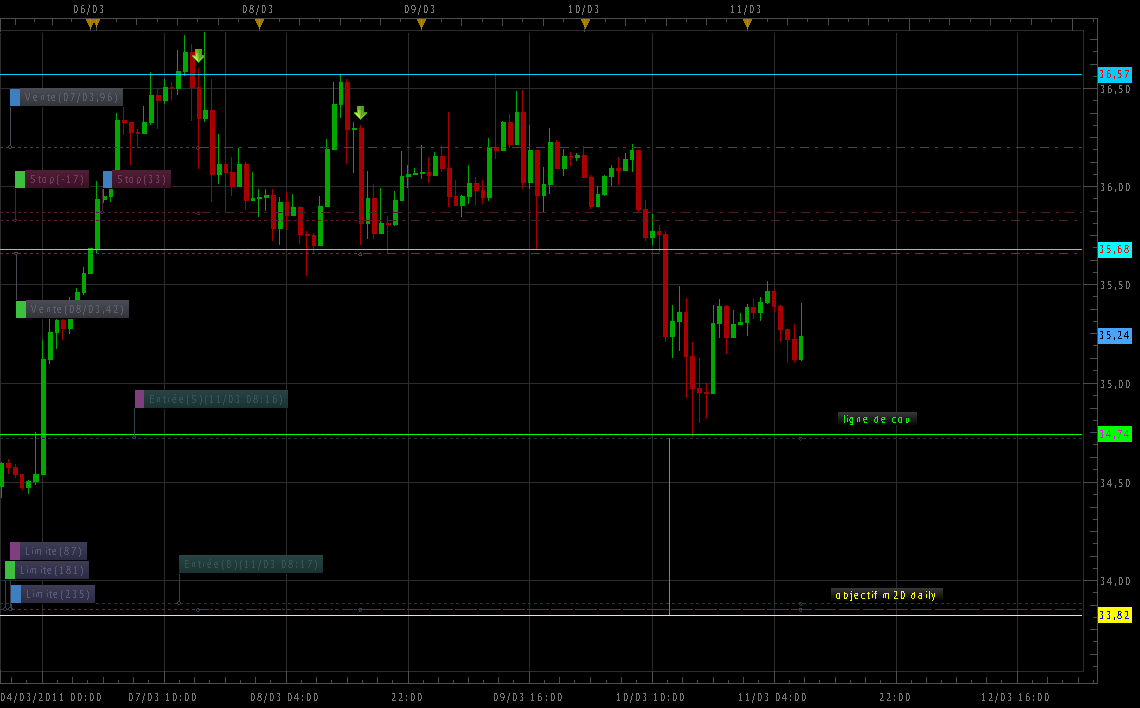Click the orange triangle marker under 10/03
1140x708 pixels.
(585, 24)
